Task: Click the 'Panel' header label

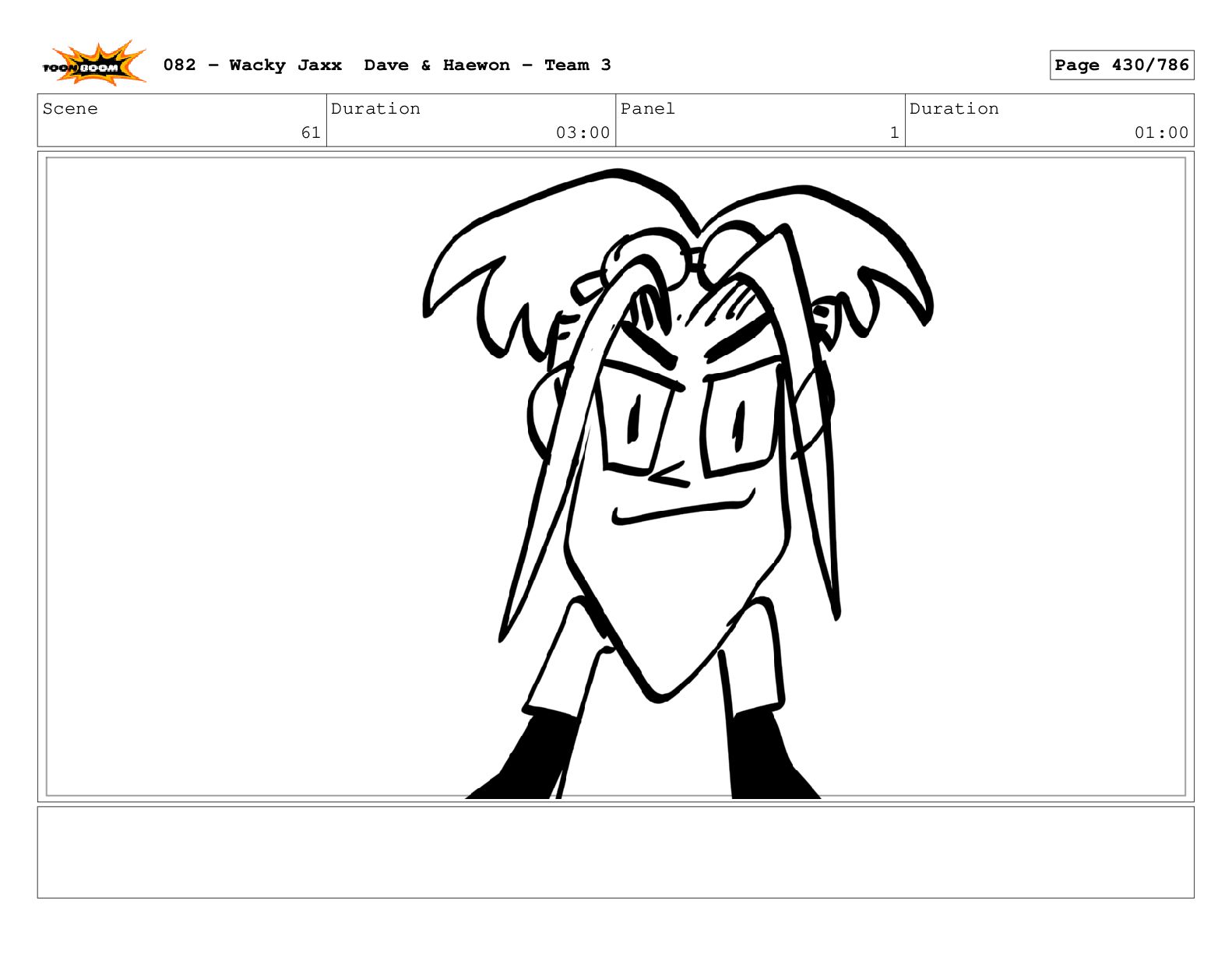Action: coord(647,109)
